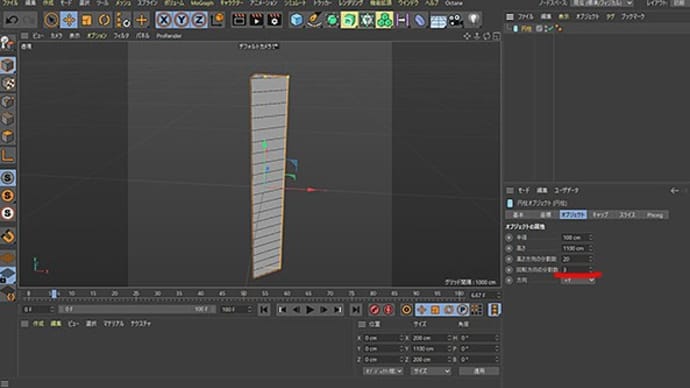
Task: Click the height segments field showing 20
Action: pyautogui.click(x=576, y=259)
